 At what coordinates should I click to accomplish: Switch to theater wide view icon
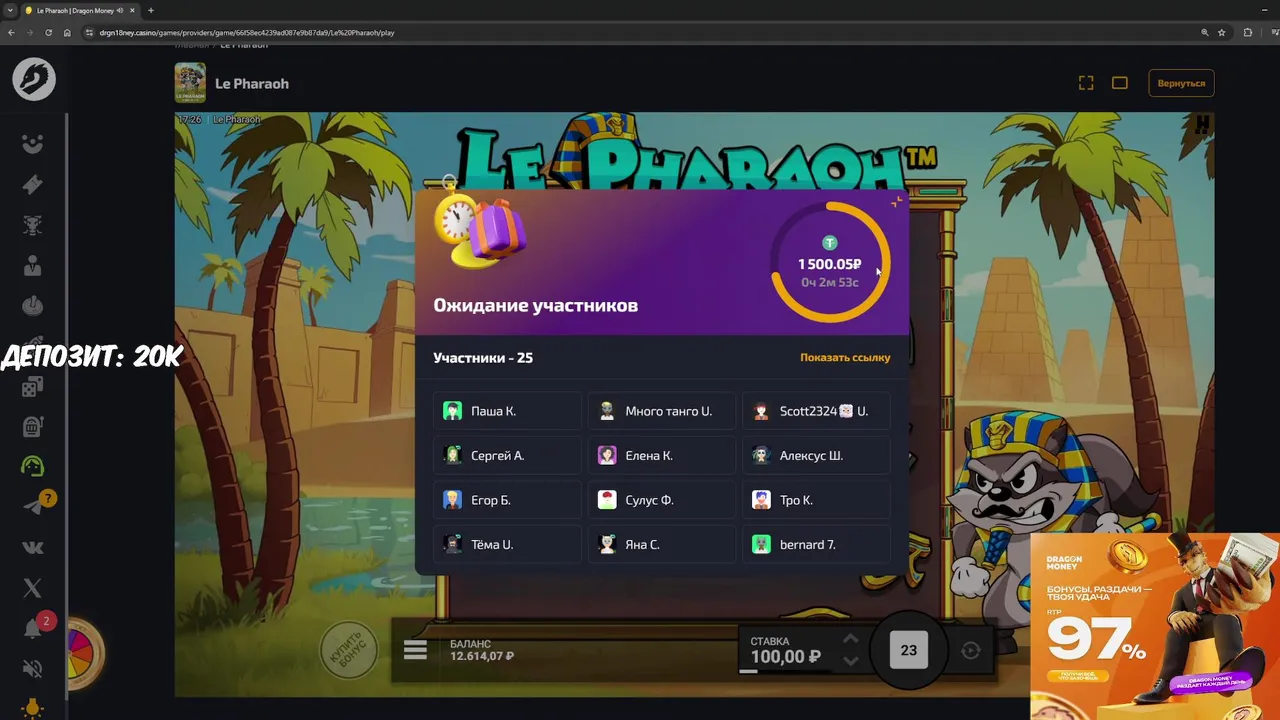coord(1120,83)
